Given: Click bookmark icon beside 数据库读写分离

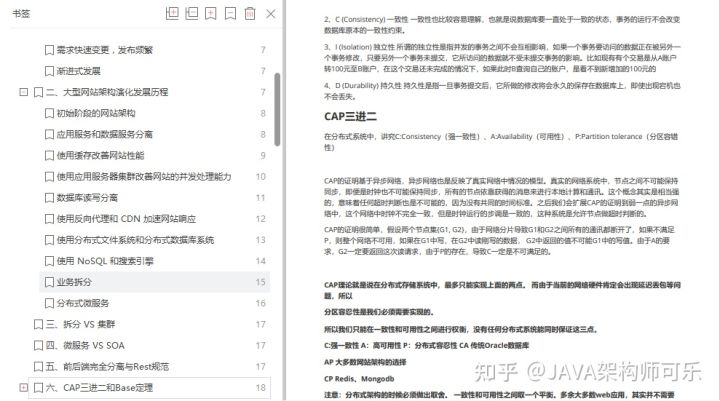Looking at the screenshot, I should 49,198.
